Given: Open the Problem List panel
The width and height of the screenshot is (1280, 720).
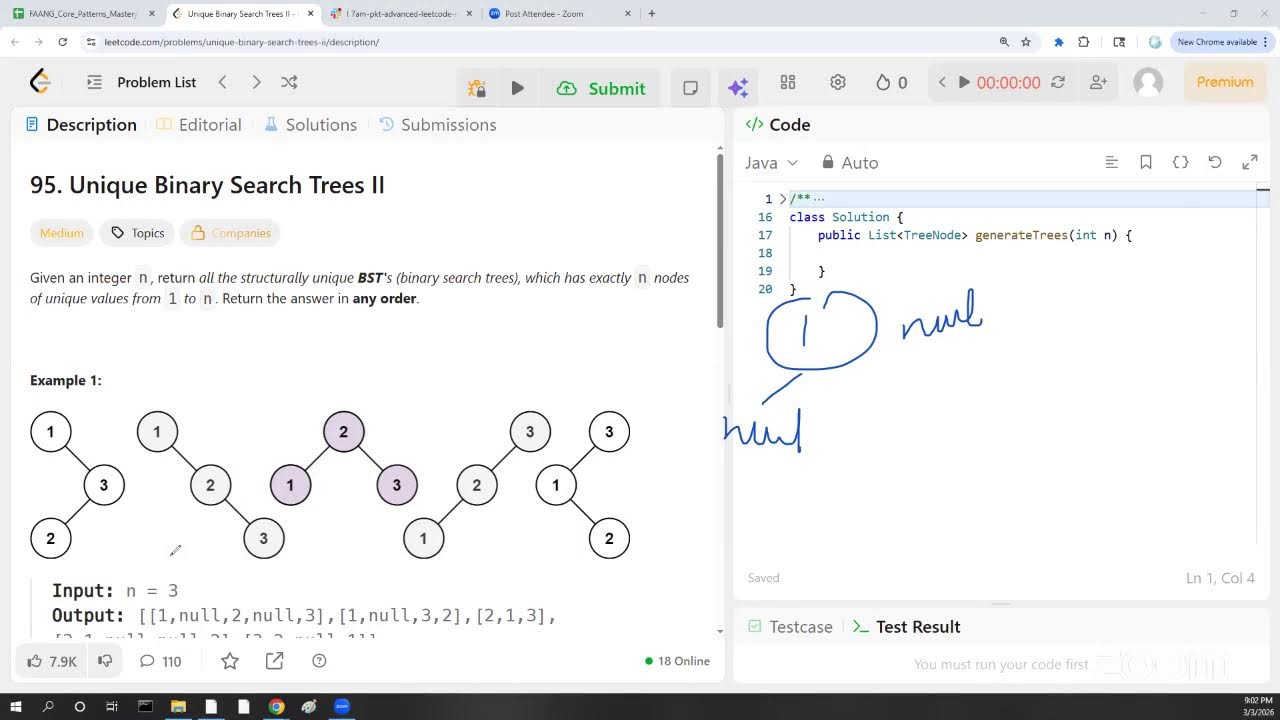Looking at the screenshot, I should [141, 82].
